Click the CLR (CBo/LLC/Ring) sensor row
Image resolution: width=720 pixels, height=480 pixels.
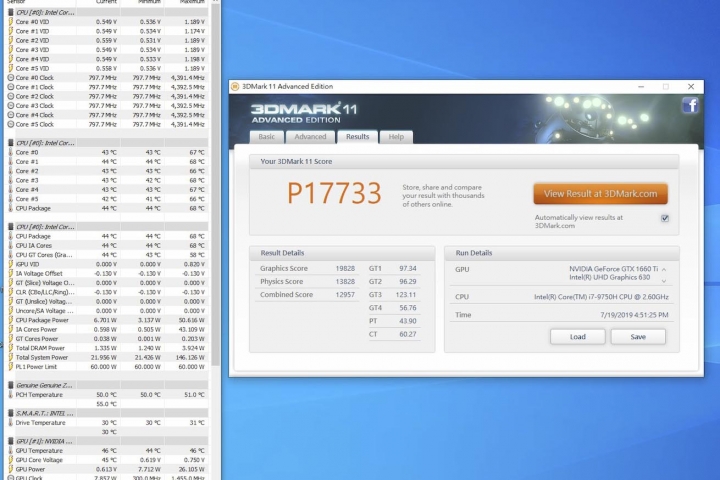tap(108, 292)
